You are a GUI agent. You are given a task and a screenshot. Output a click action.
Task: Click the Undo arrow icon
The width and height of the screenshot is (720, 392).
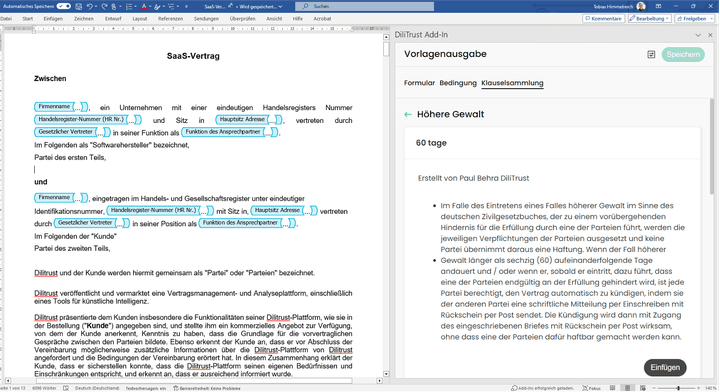click(x=90, y=6)
